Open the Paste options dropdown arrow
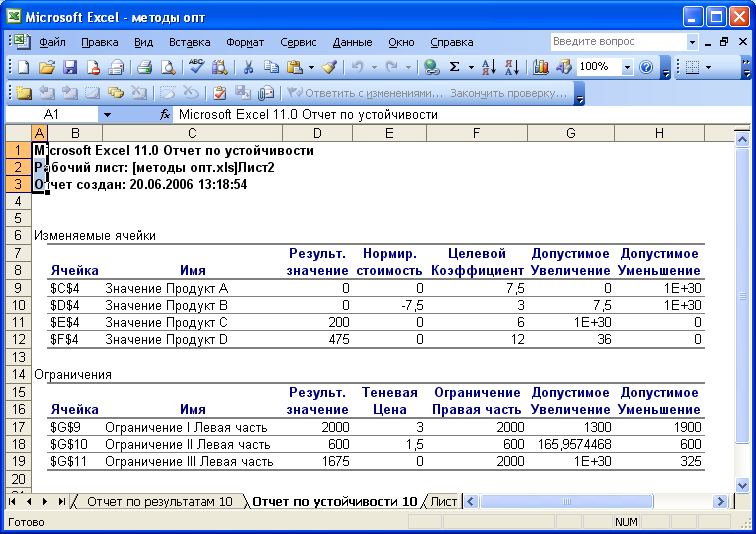The height and width of the screenshot is (534, 756). point(311,67)
